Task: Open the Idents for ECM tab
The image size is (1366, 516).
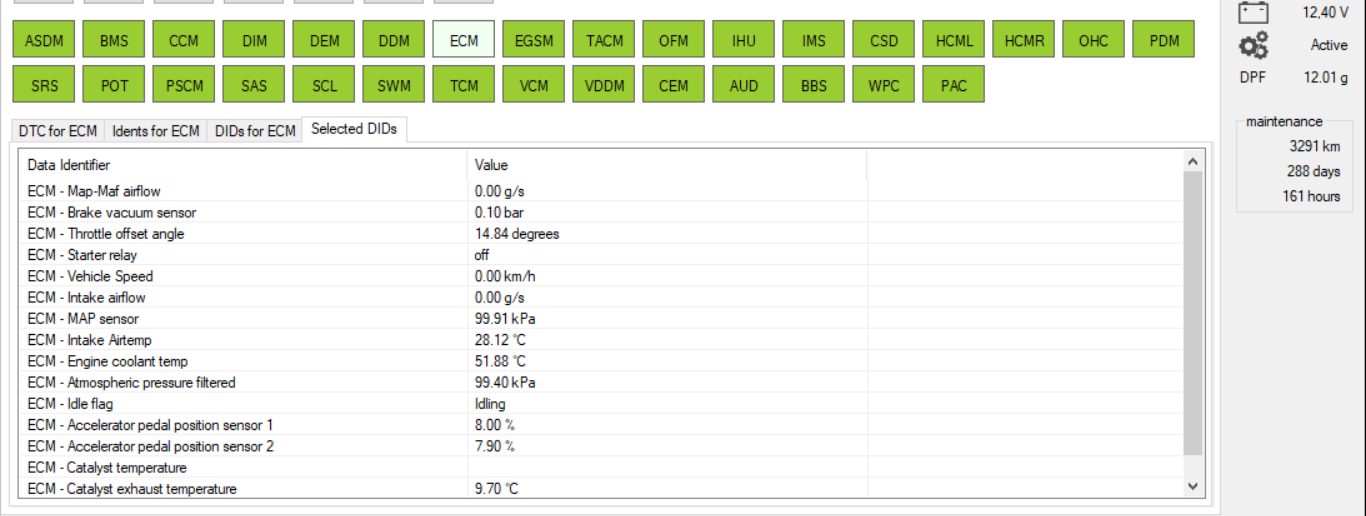Action: 155,131
